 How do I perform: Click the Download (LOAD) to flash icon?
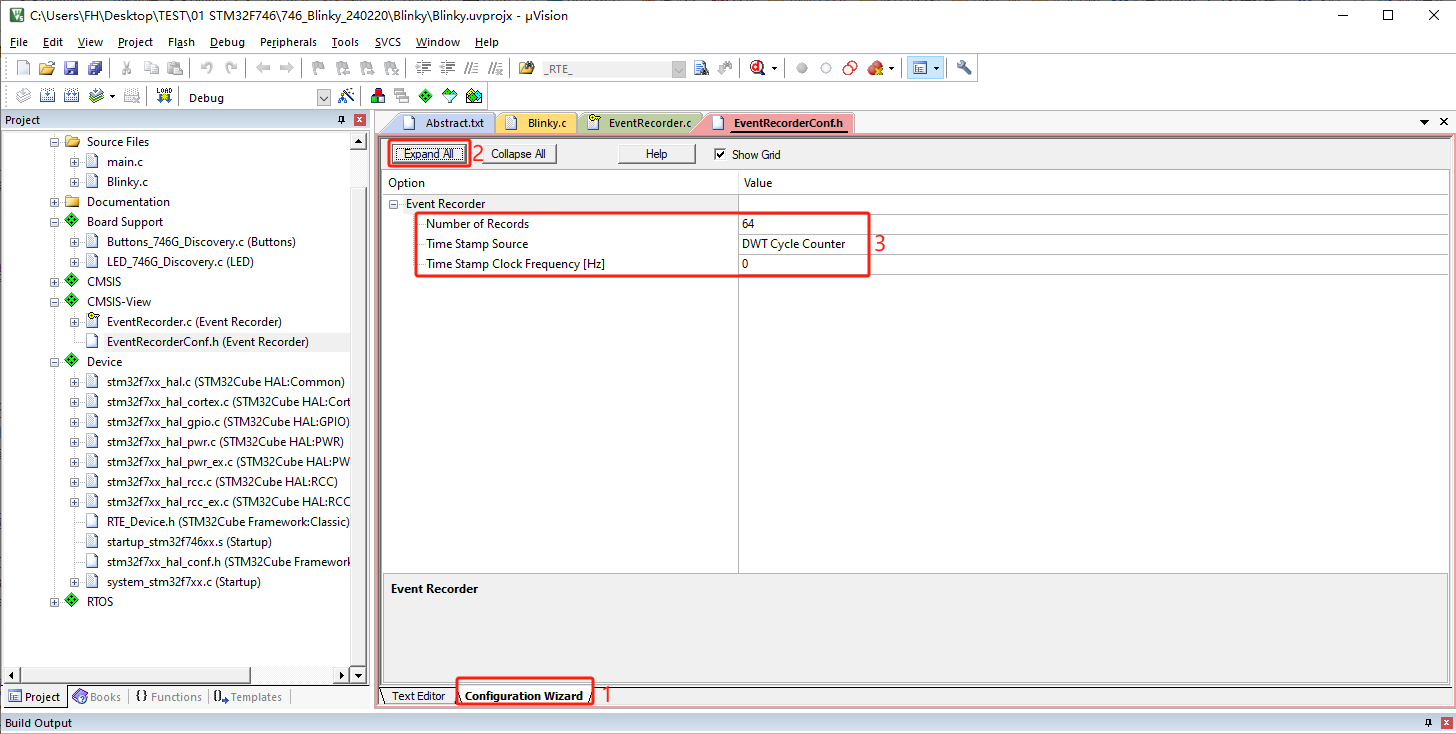(165, 96)
